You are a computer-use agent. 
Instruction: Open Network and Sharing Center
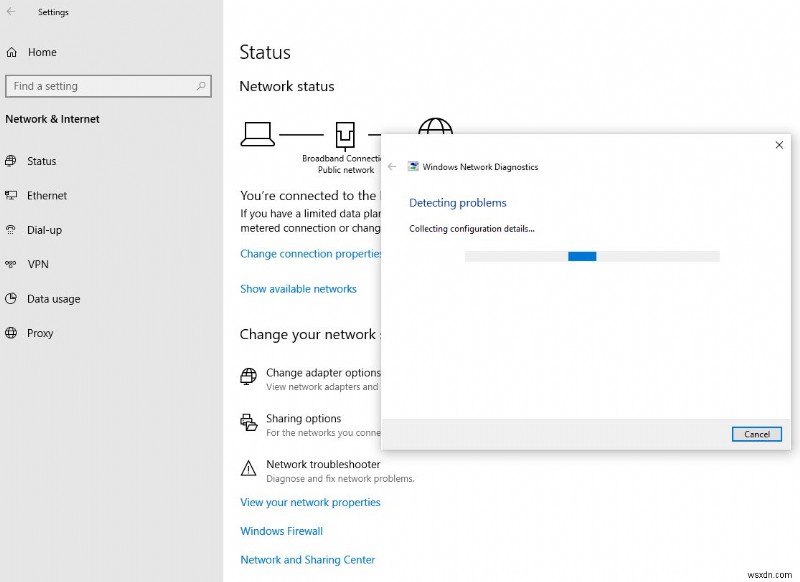pos(307,559)
